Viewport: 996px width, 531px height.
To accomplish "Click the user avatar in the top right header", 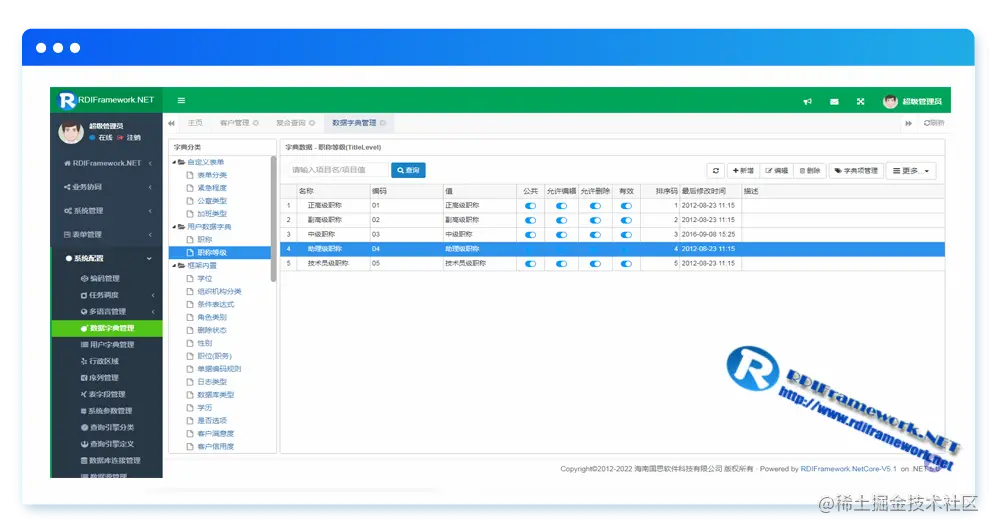I will click(x=890, y=101).
